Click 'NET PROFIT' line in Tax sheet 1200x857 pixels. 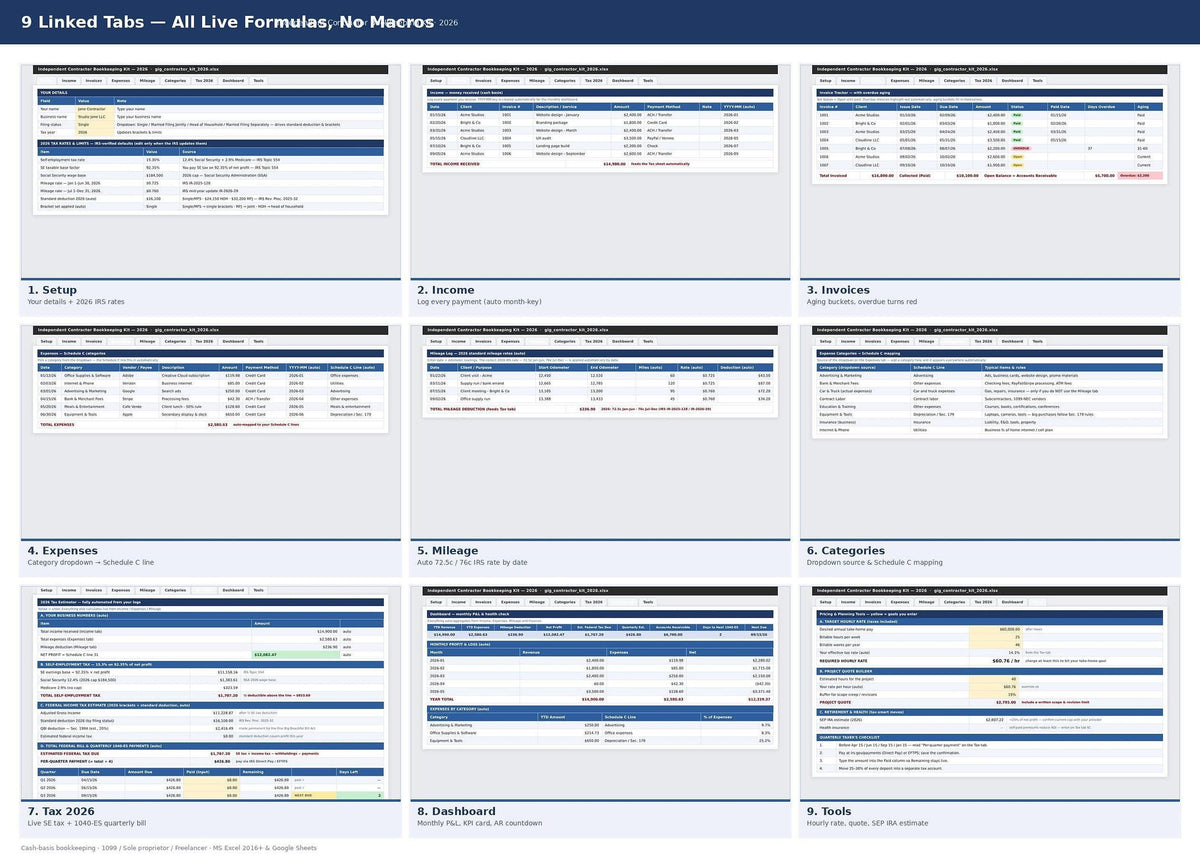(x=211, y=655)
